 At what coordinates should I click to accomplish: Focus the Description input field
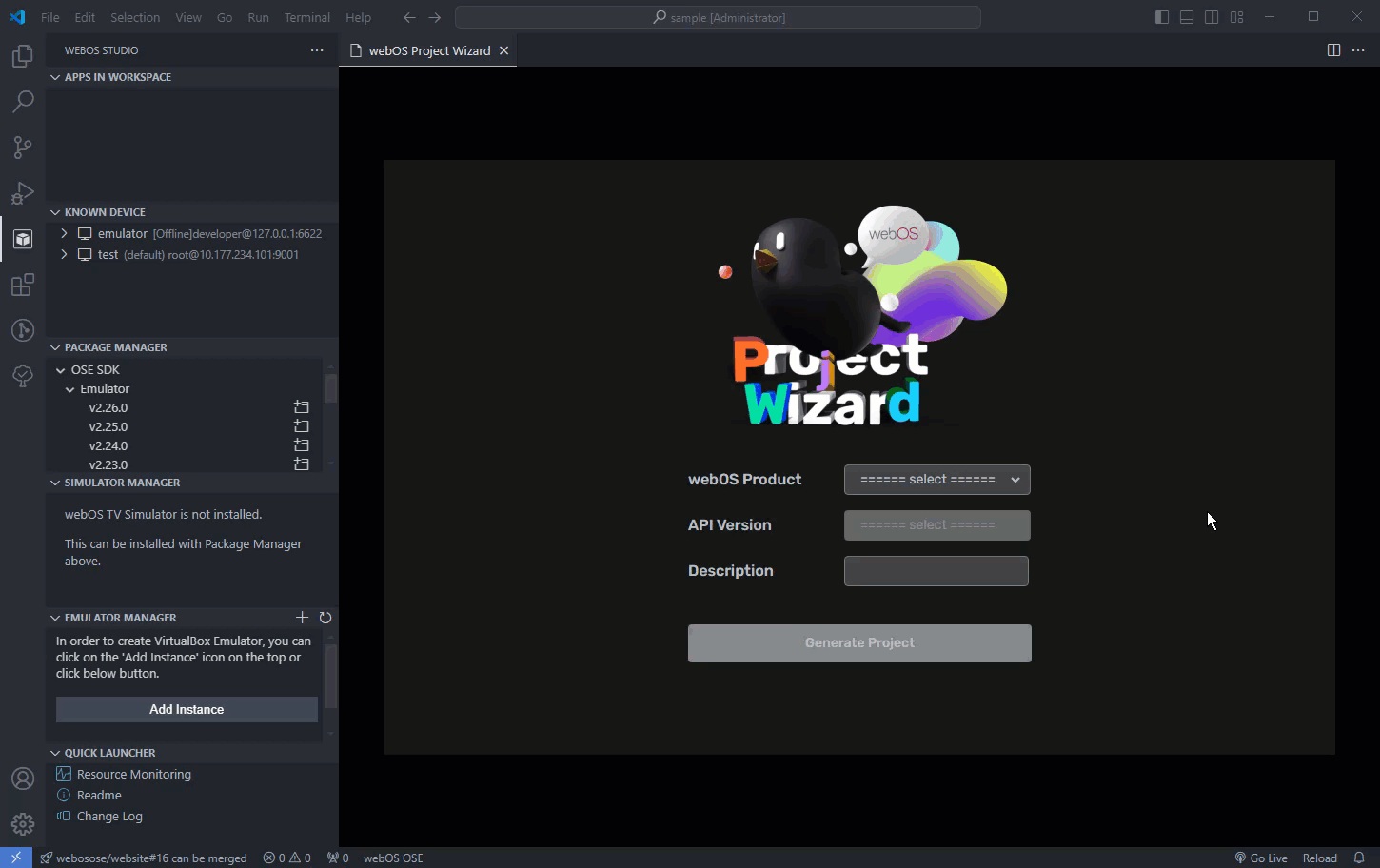[x=936, y=571]
